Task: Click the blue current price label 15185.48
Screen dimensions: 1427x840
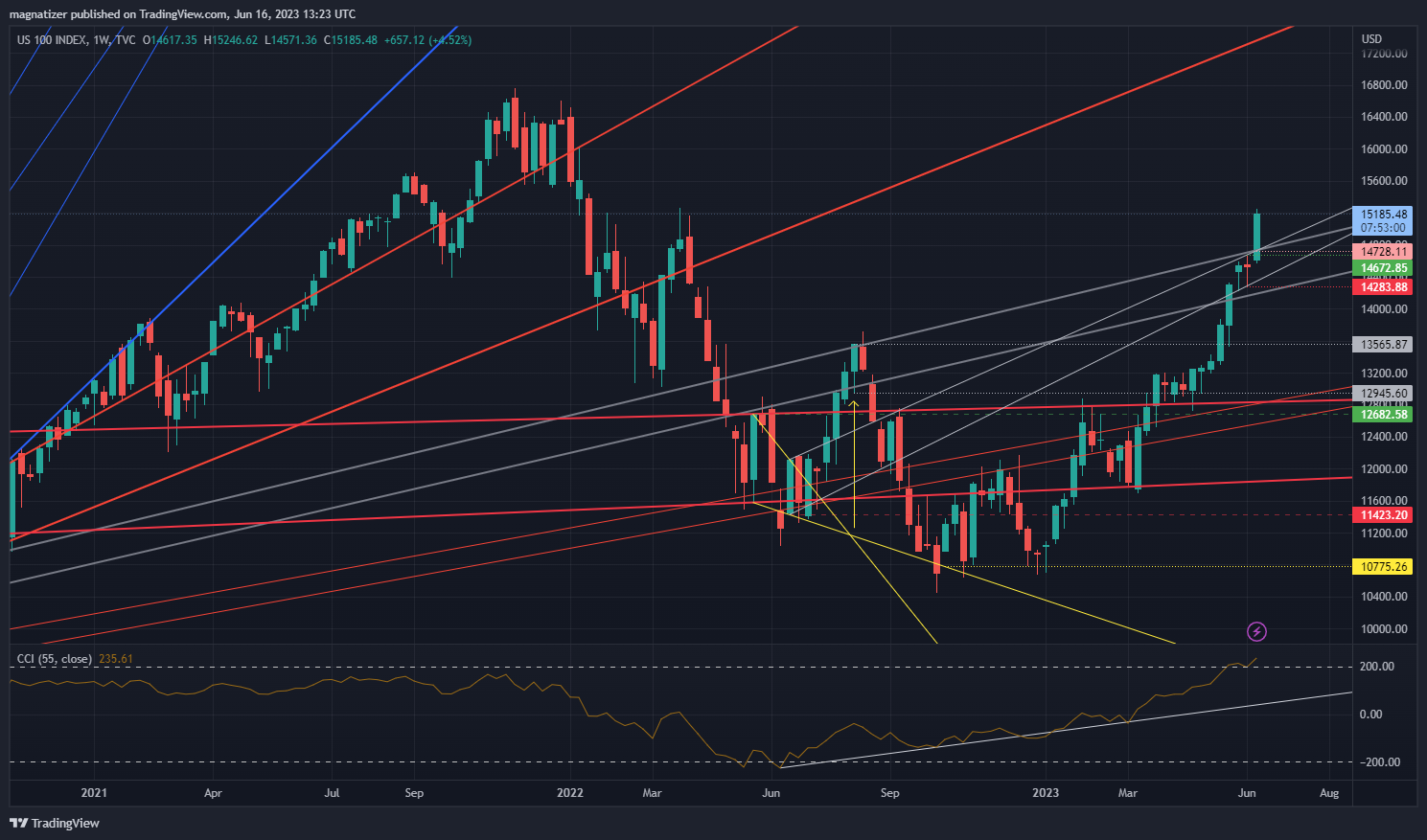Action: pos(1384,215)
